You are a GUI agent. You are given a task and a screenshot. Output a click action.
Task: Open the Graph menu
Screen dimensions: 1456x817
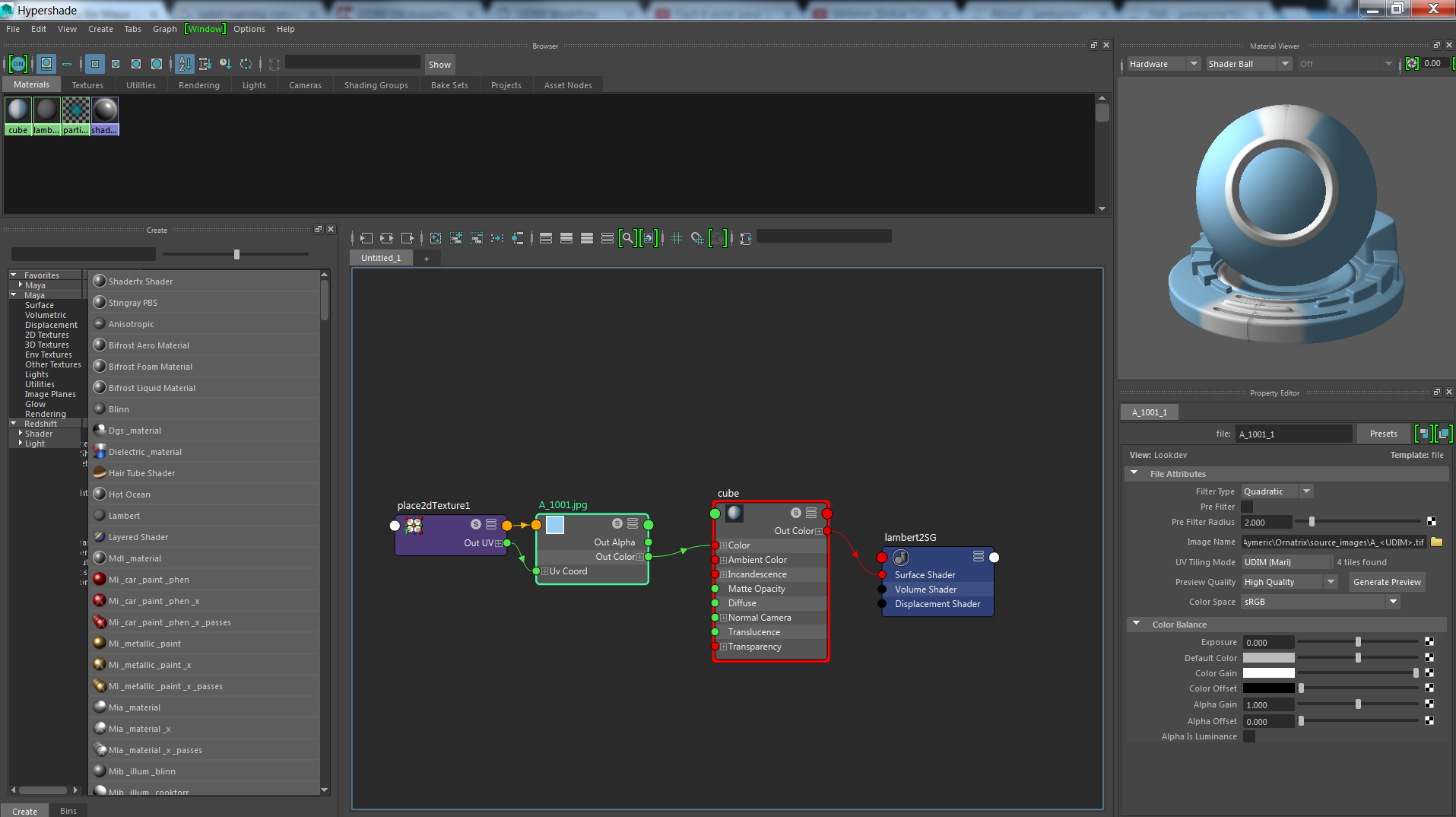[164, 29]
